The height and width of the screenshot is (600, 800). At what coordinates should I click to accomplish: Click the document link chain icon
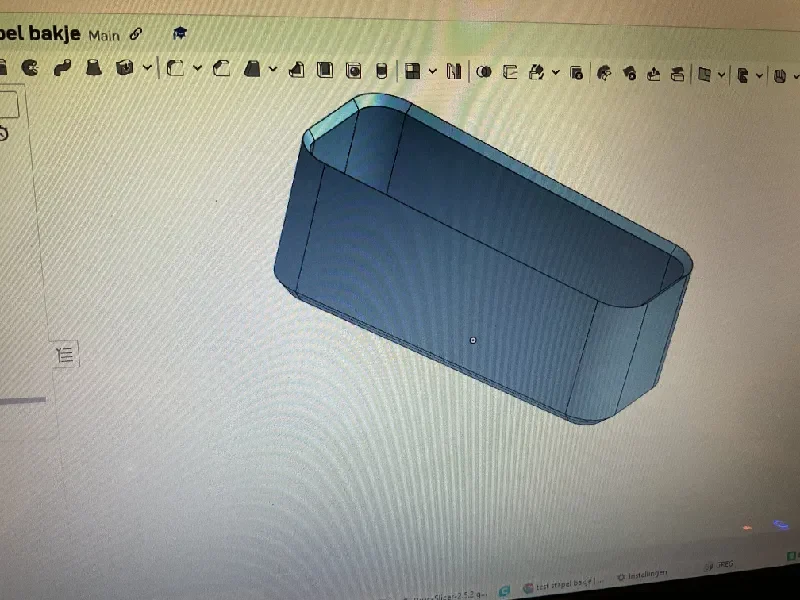tap(135, 34)
